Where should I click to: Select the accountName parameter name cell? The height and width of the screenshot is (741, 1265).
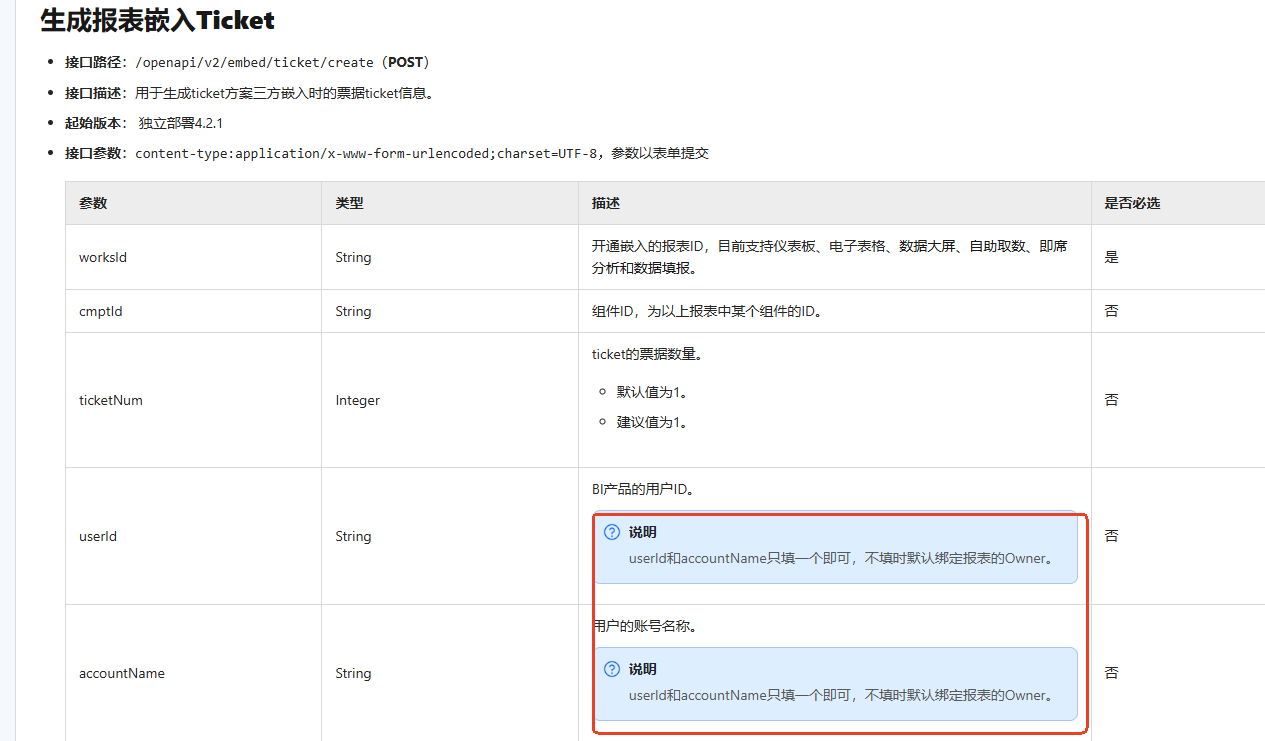[x=122, y=673]
